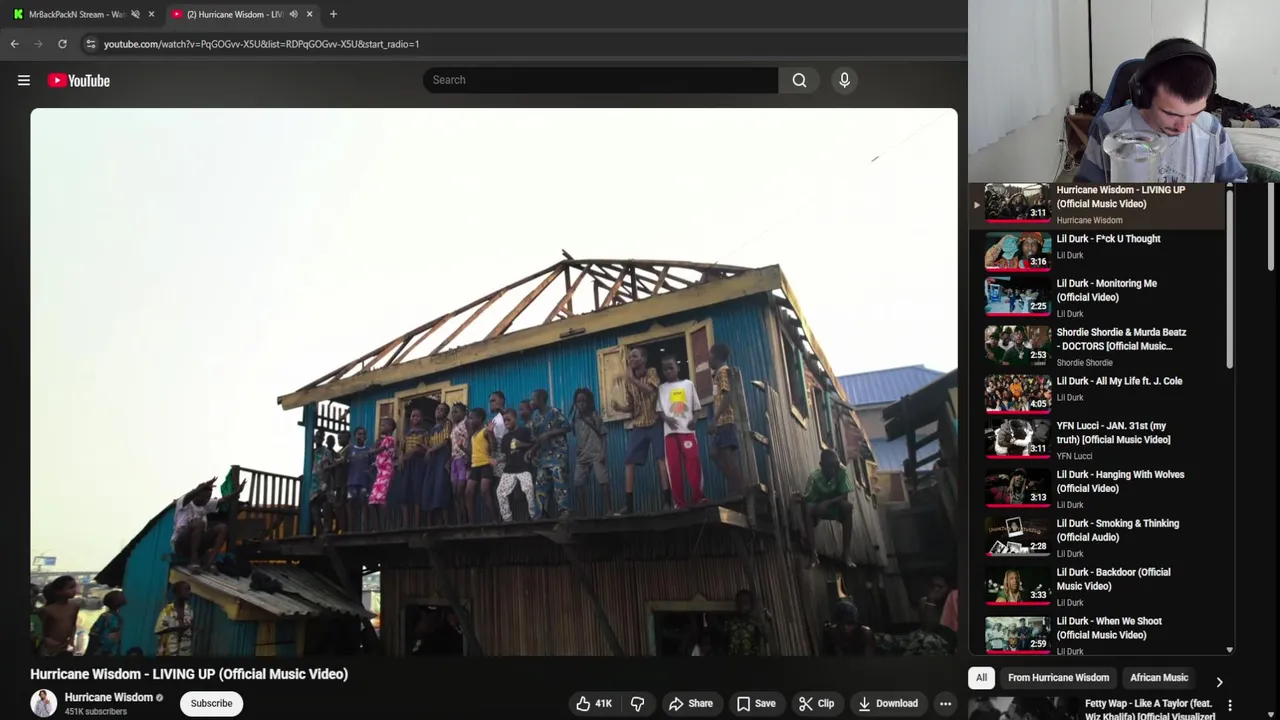Filter by From Hurricane Wisdom chip
The height and width of the screenshot is (720, 1280).
(x=1058, y=677)
